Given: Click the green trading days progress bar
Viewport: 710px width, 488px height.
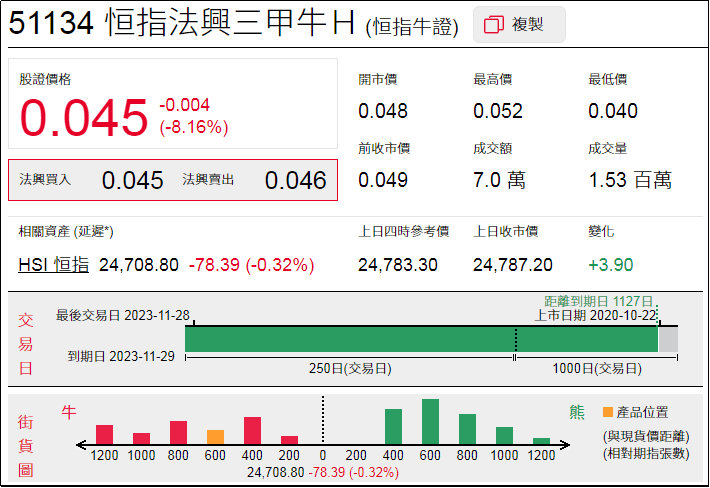Looking at the screenshot, I should click(421, 340).
